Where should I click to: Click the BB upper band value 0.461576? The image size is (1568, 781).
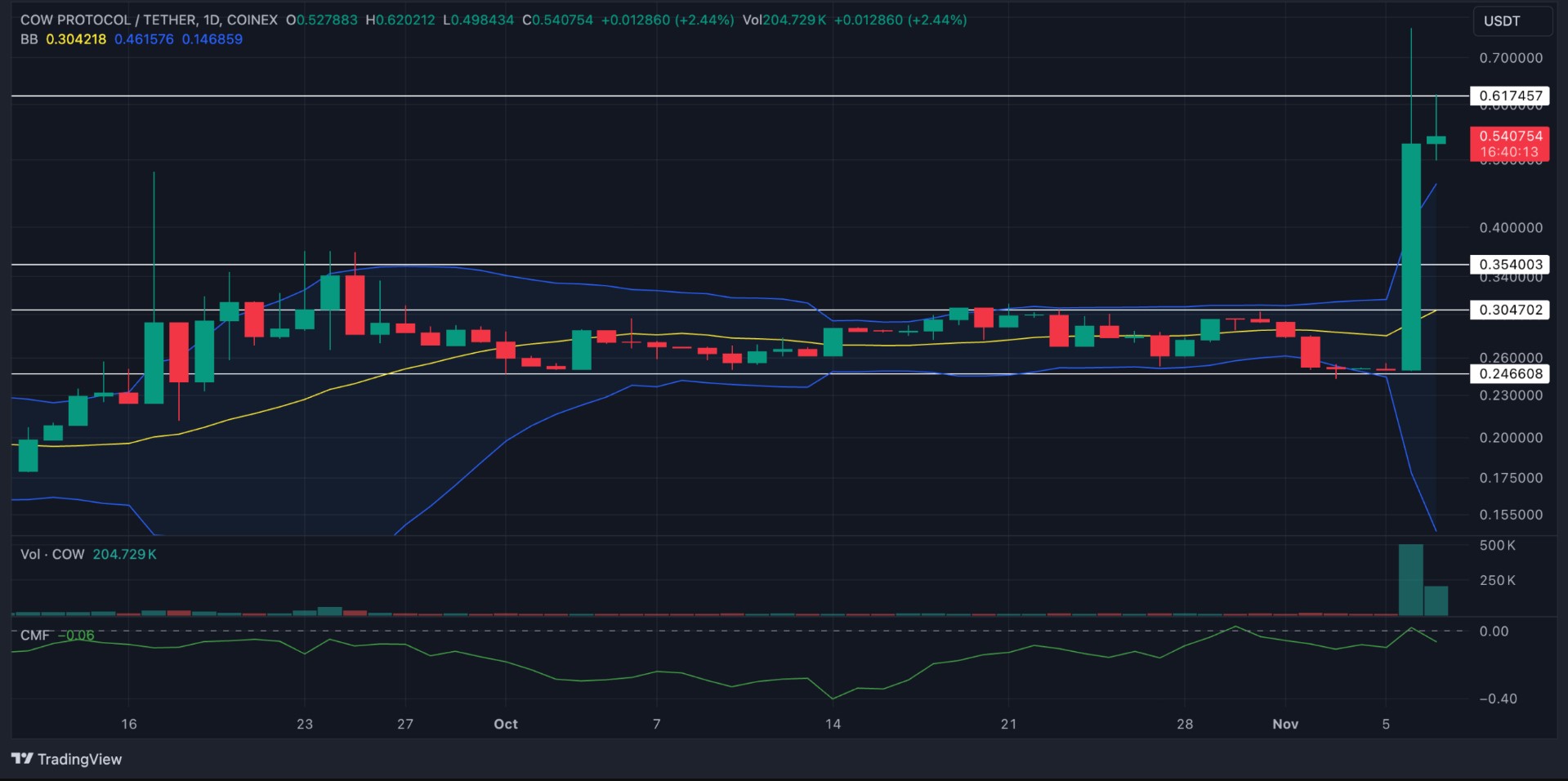(144, 39)
